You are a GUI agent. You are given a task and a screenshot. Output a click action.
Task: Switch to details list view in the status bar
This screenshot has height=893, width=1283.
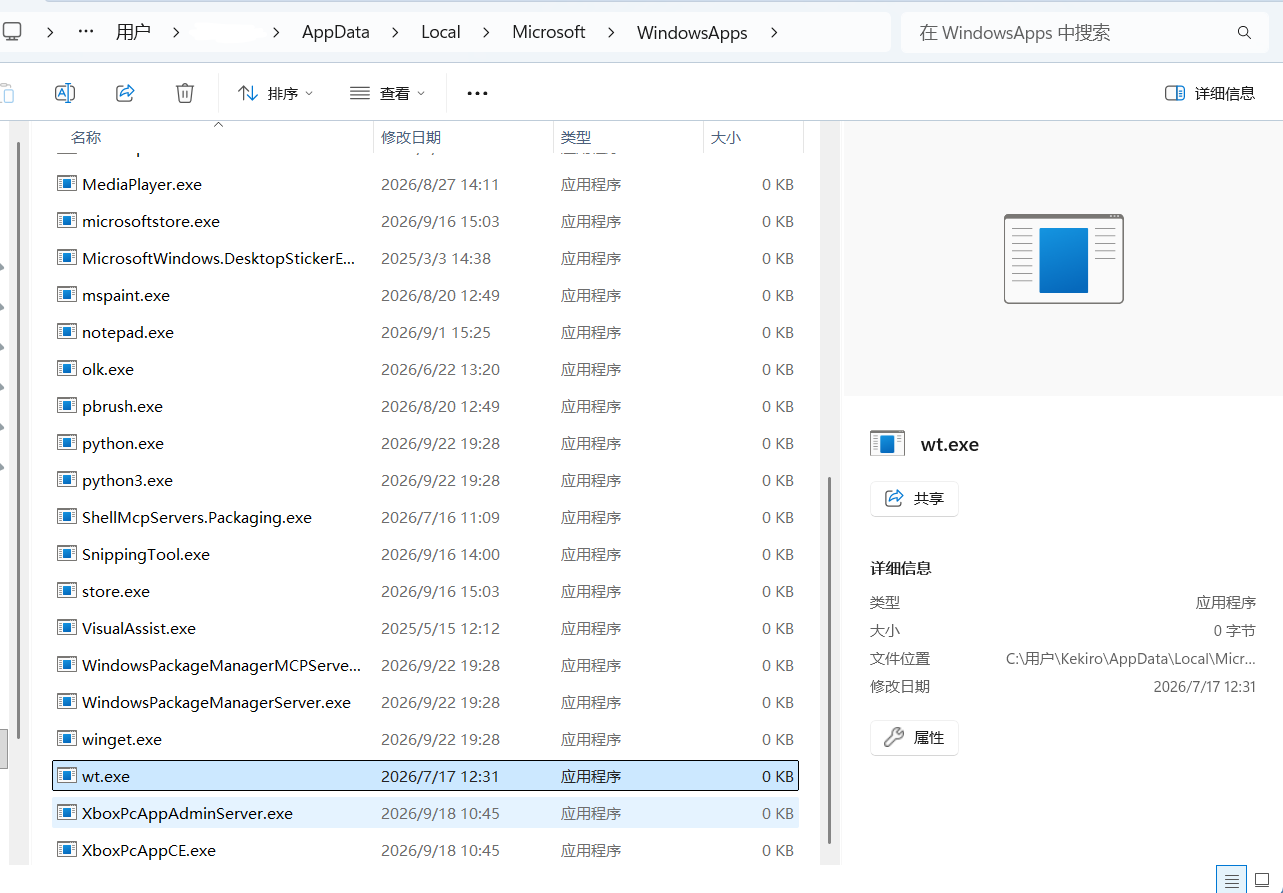(1232, 880)
